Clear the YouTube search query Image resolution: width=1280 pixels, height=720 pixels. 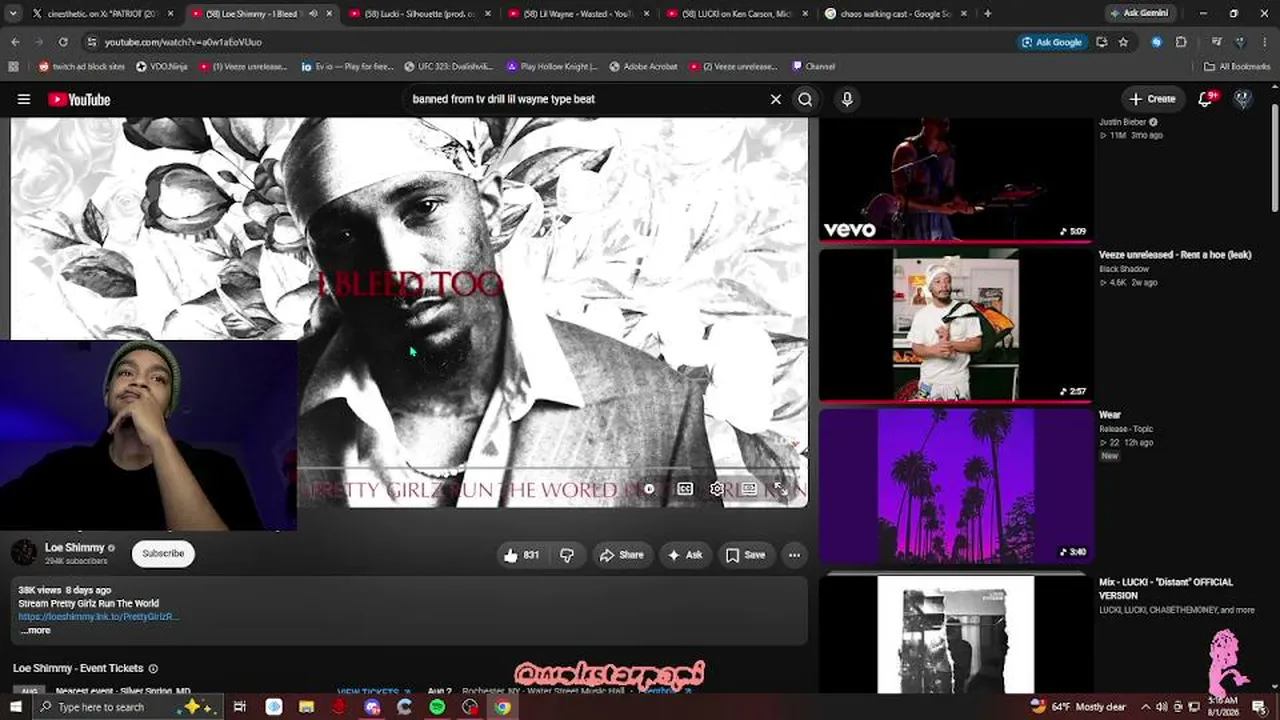[775, 99]
